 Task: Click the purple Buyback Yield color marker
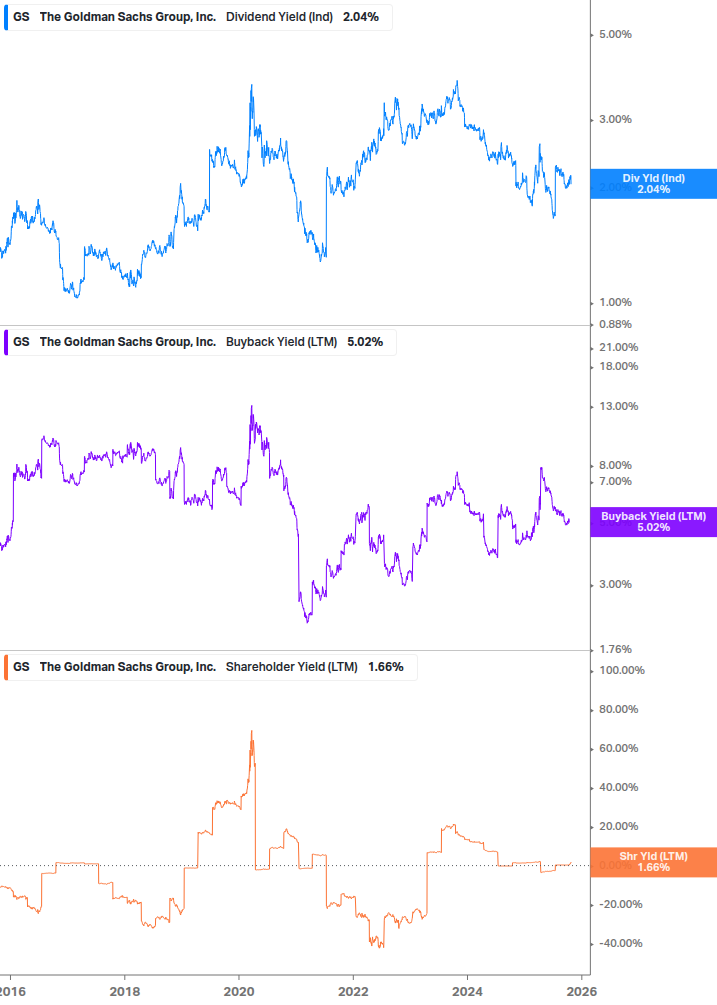6,342
